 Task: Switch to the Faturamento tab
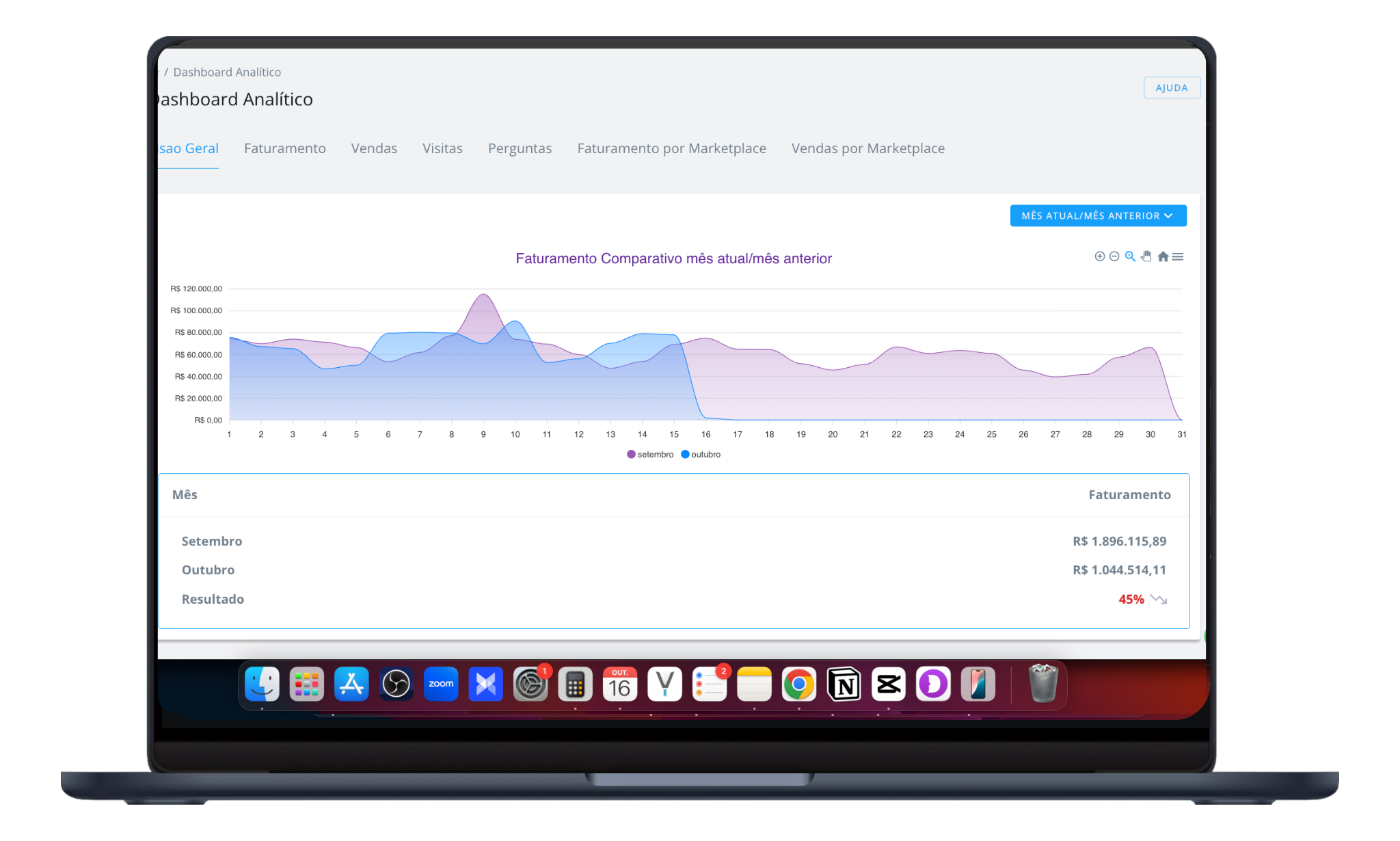[x=284, y=148]
